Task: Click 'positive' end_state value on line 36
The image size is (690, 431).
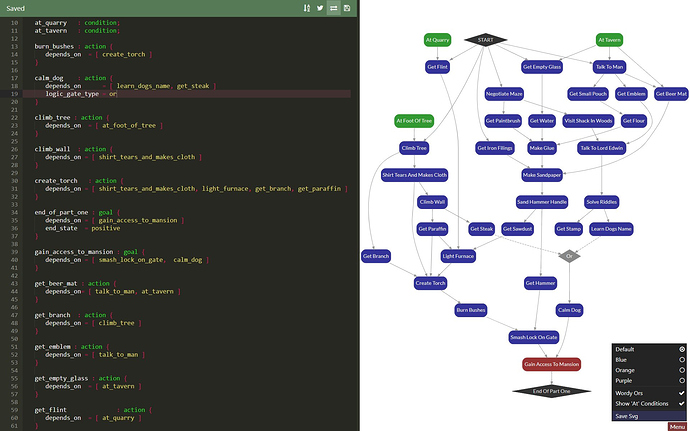Action: pyautogui.click(x=106, y=228)
